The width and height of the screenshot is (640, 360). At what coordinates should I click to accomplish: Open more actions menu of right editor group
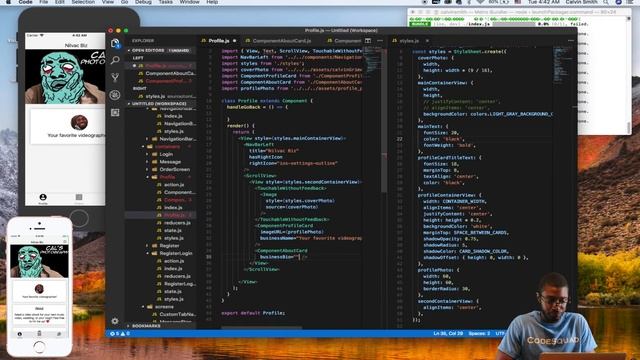click(x=571, y=41)
